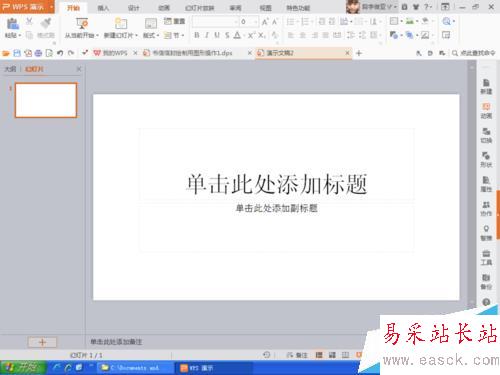This screenshot has height=375, width=500.
Task: Click the Print icon in quick toolbar
Action: click(x=38, y=53)
